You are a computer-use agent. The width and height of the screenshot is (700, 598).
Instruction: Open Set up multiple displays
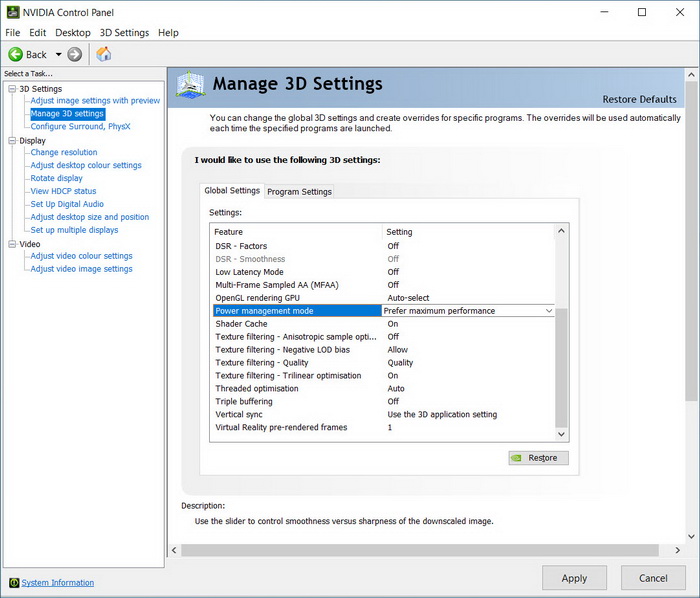pos(74,230)
